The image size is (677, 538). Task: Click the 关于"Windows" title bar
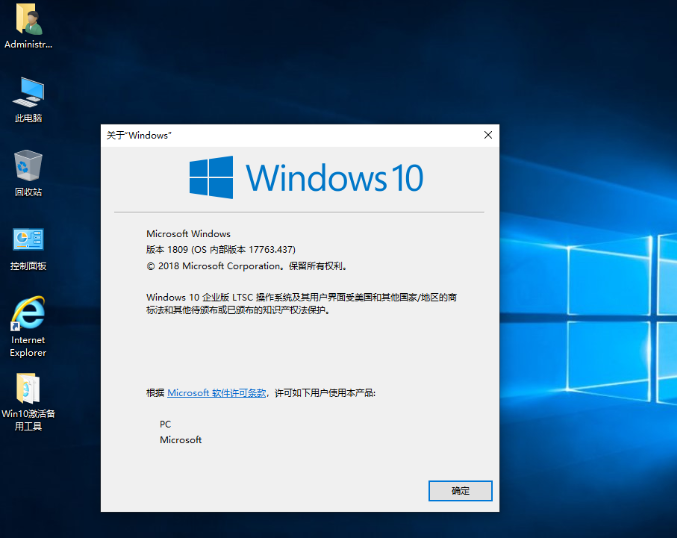click(280, 135)
